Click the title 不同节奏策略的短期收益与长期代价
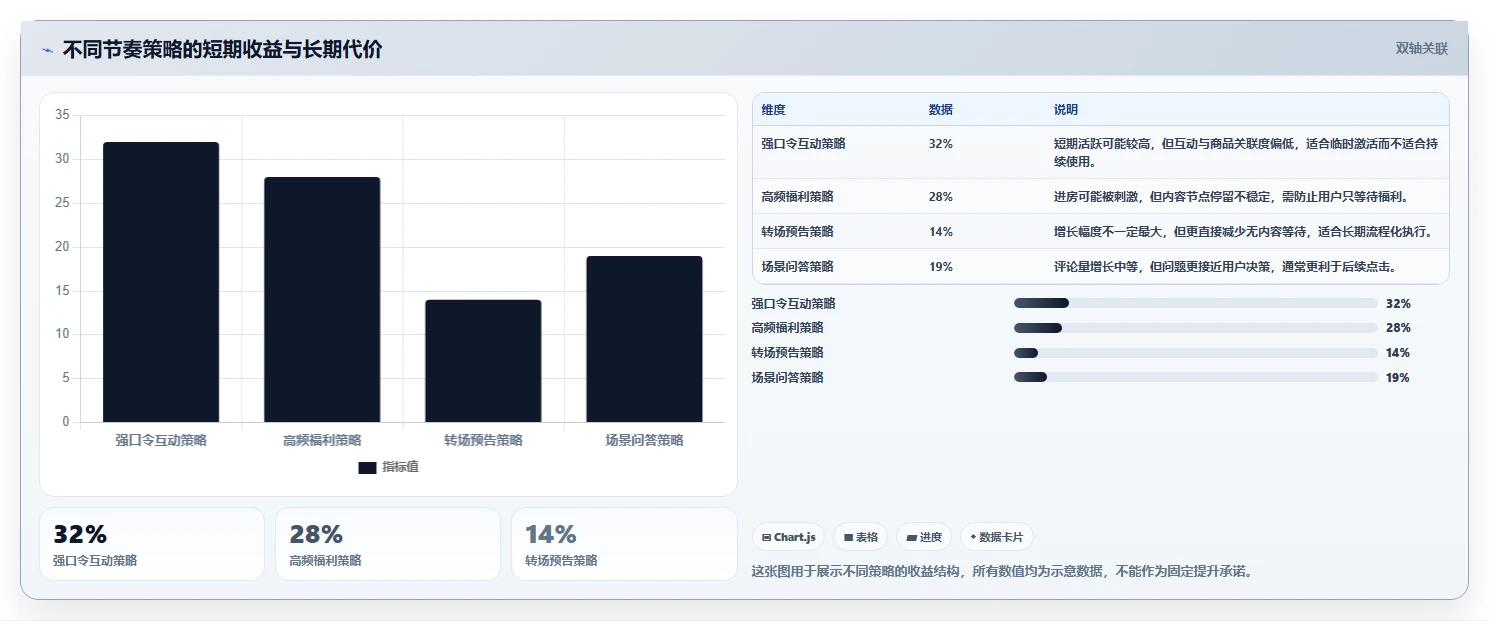This screenshot has width=1489, height=621. coord(222,50)
